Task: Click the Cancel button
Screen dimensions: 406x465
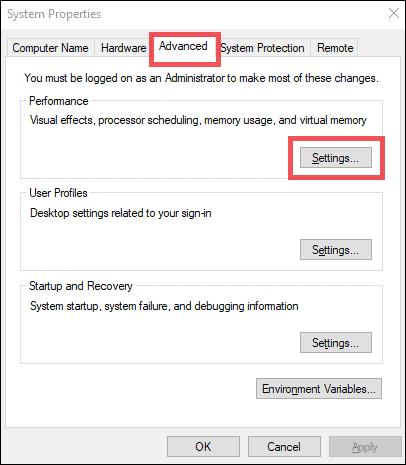Action: click(284, 447)
